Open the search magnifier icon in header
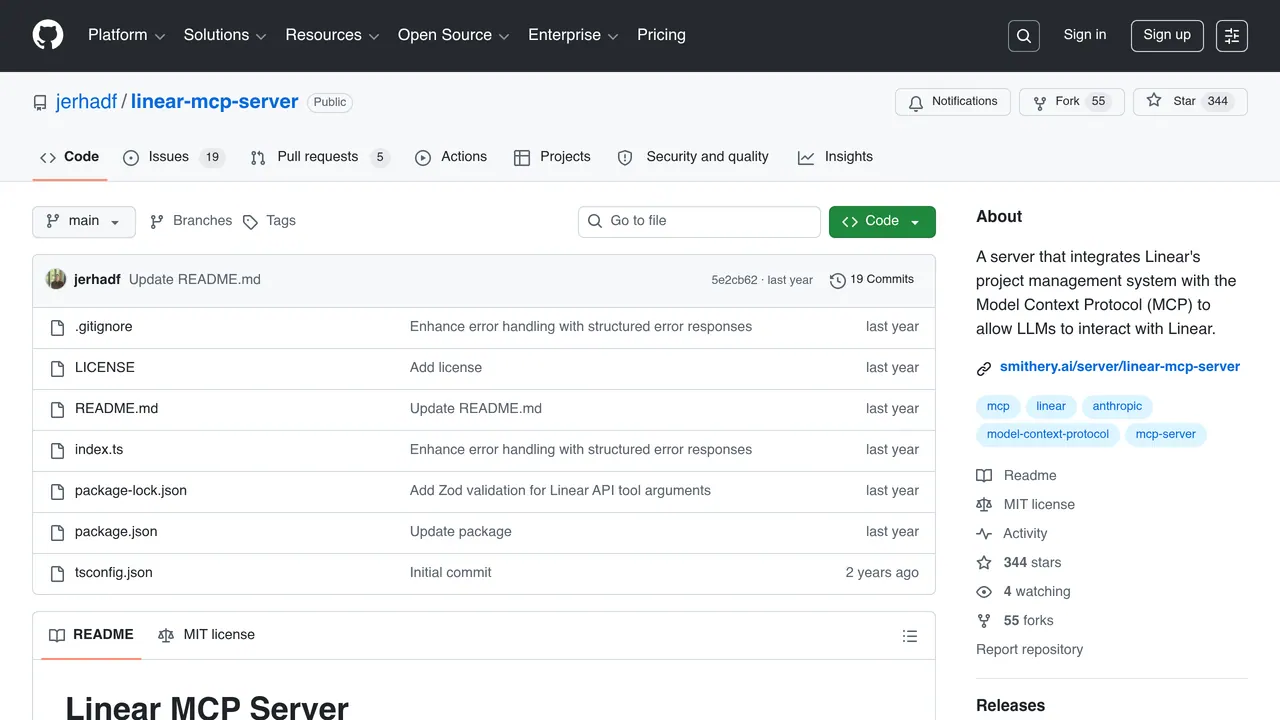This screenshot has height=720, width=1280. click(1024, 36)
